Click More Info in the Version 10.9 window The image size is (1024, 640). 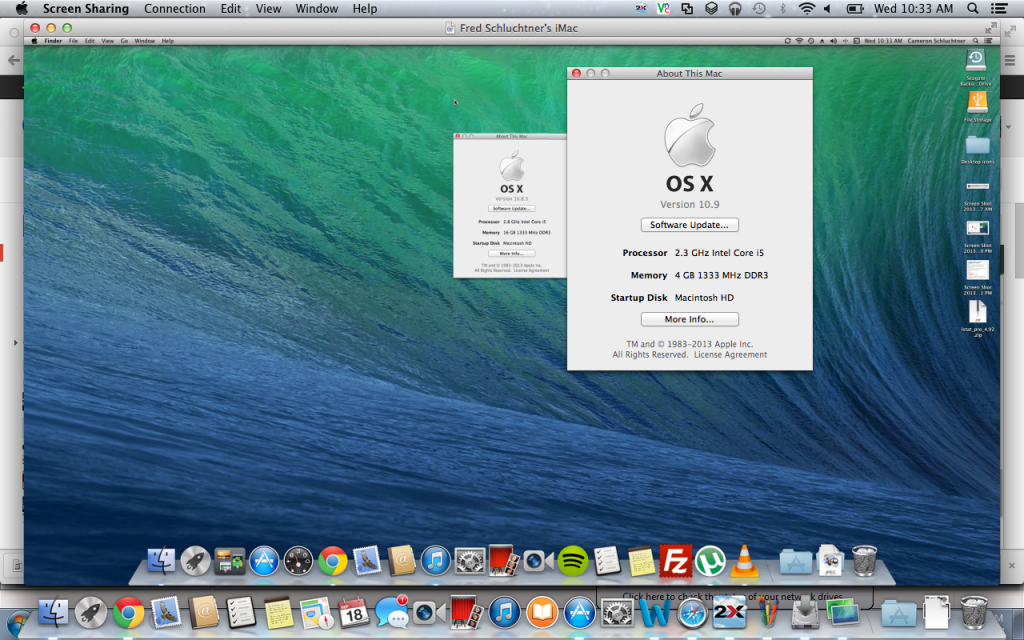click(x=689, y=319)
